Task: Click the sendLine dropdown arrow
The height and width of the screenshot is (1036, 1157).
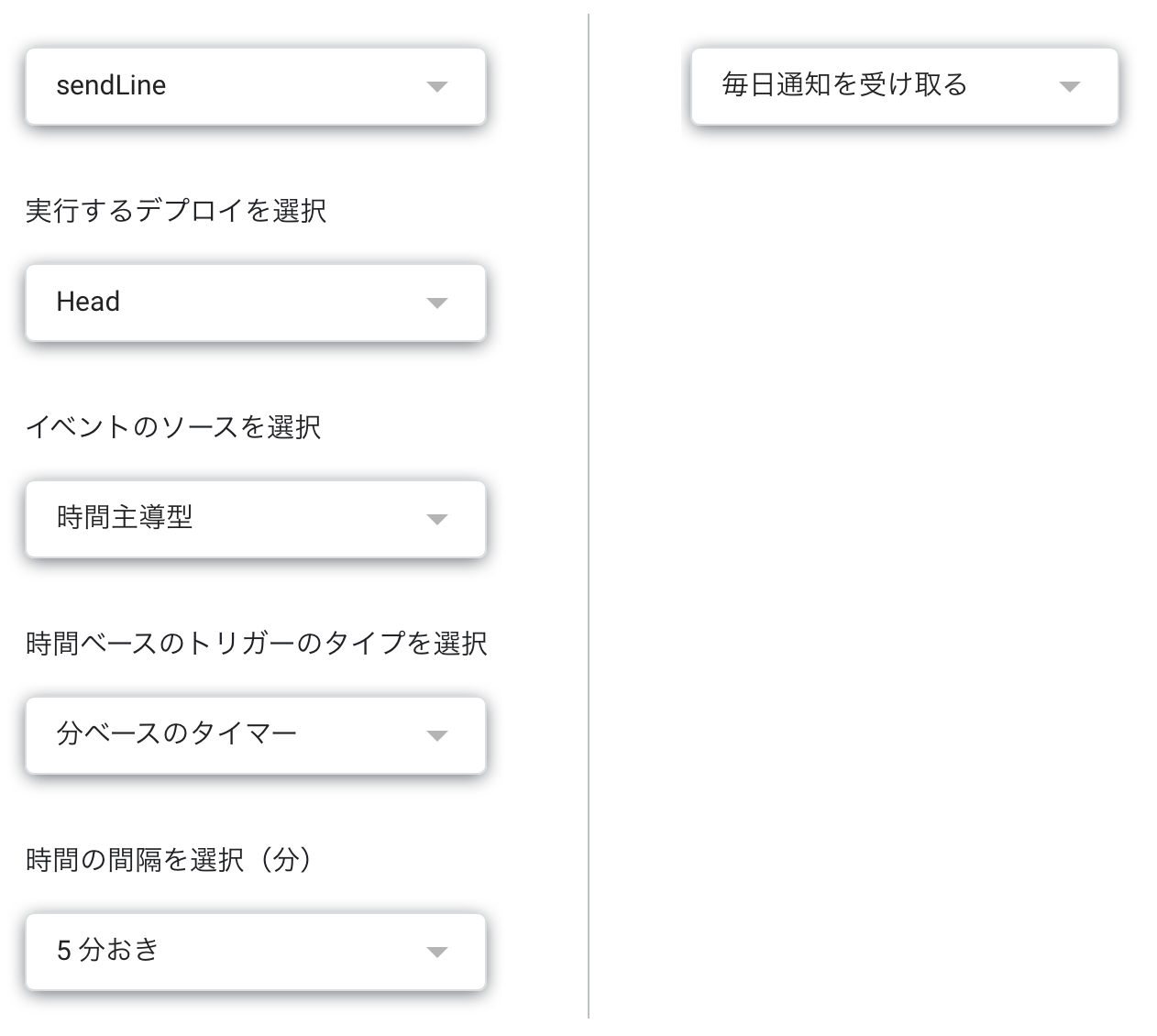Action: [438, 87]
